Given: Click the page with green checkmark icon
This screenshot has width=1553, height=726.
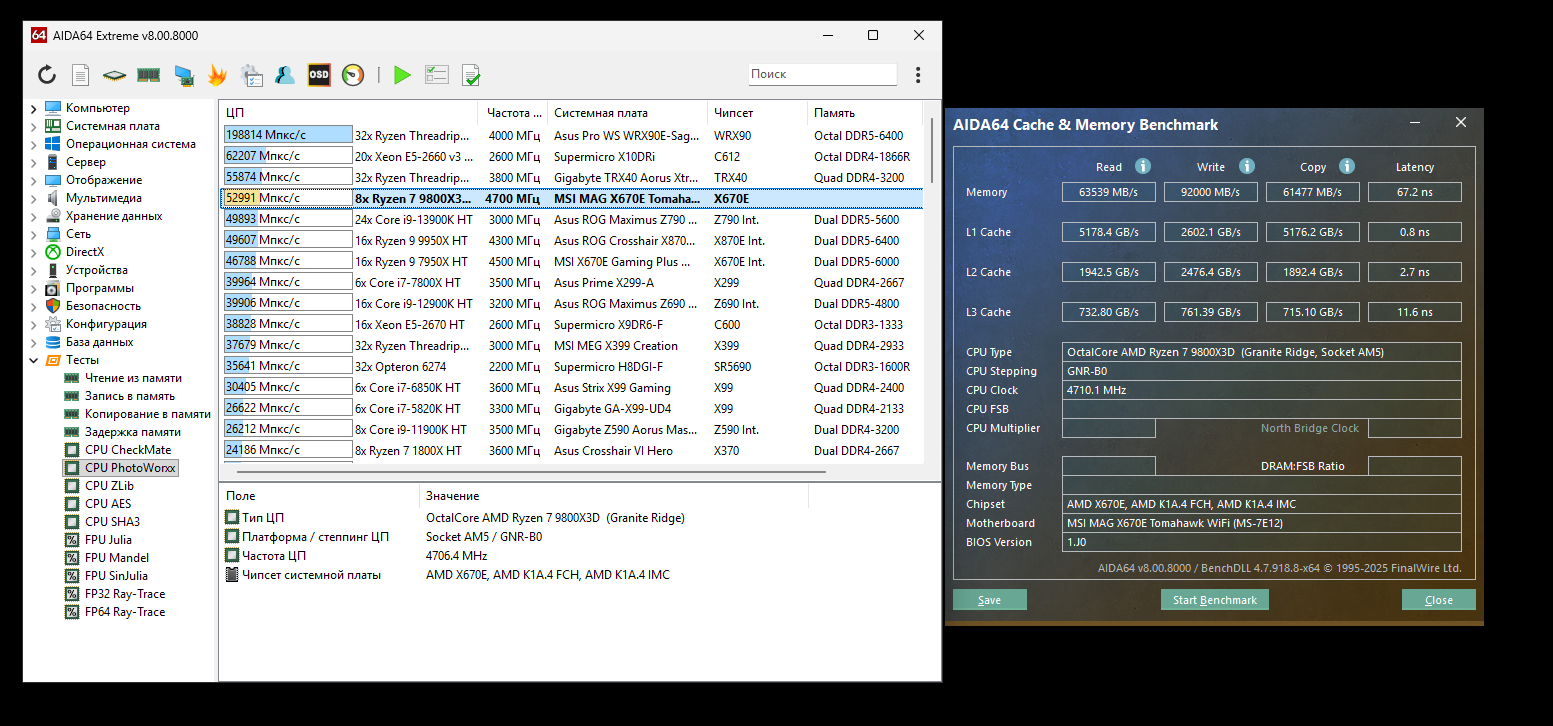Looking at the screenshot, I should click(471, 75).
